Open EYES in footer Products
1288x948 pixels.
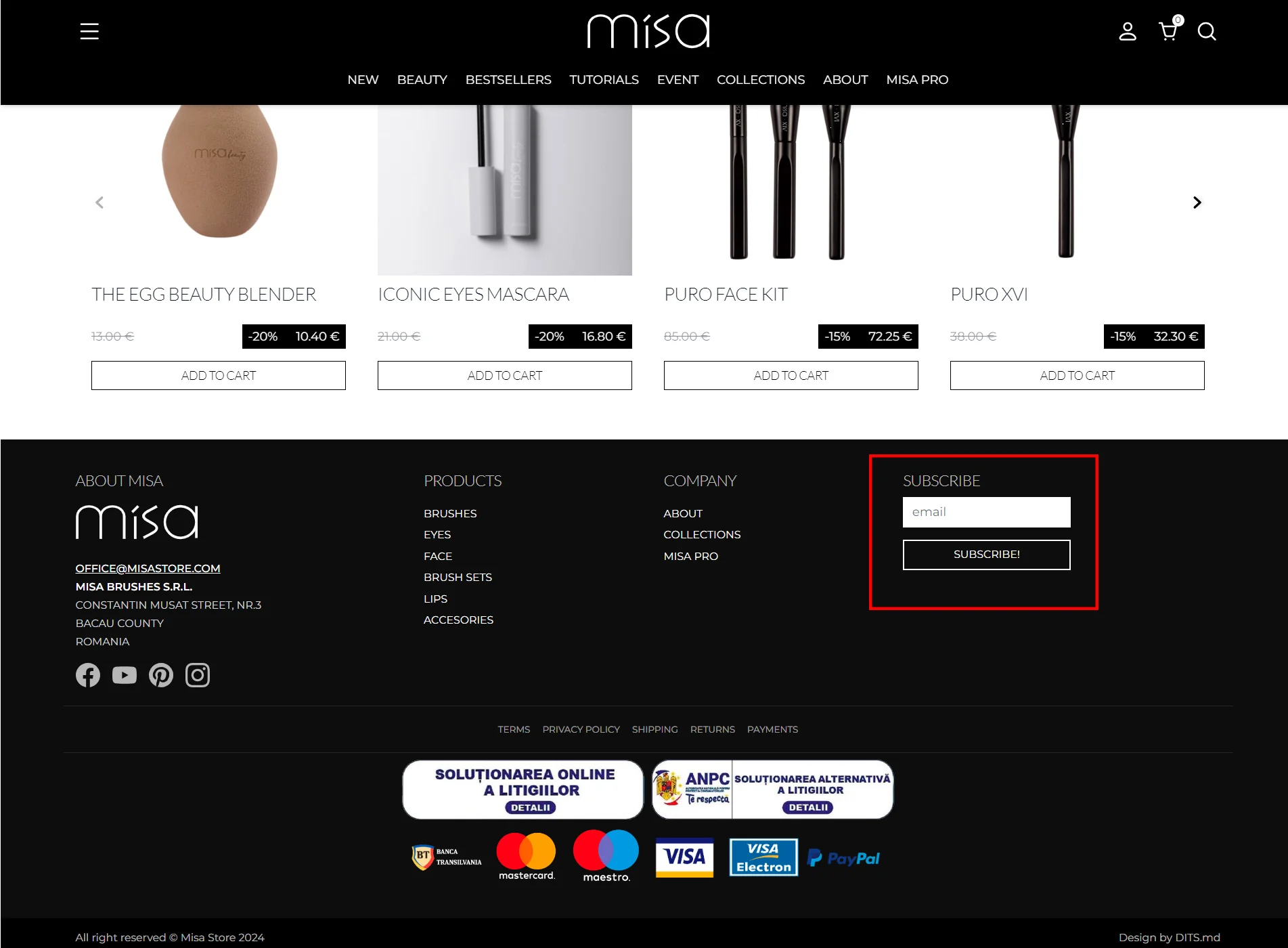point(437,535)
